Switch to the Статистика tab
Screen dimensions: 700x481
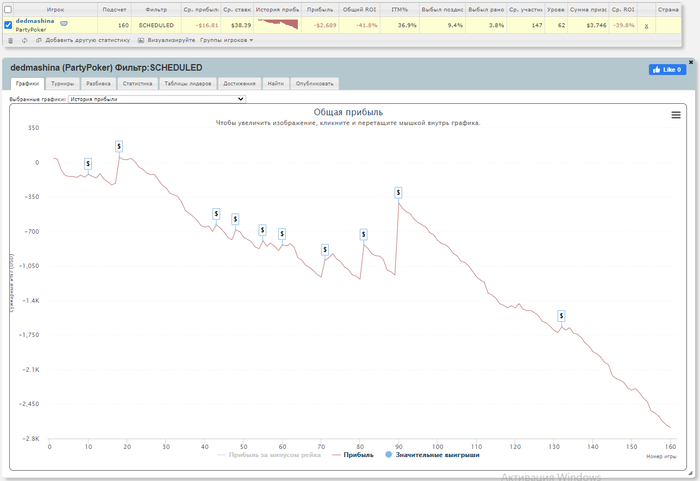tap(138, 84)
